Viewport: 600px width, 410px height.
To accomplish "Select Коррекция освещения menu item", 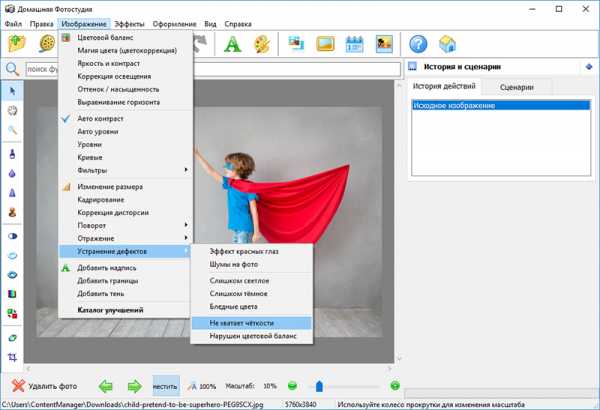I will click(125, 77).
